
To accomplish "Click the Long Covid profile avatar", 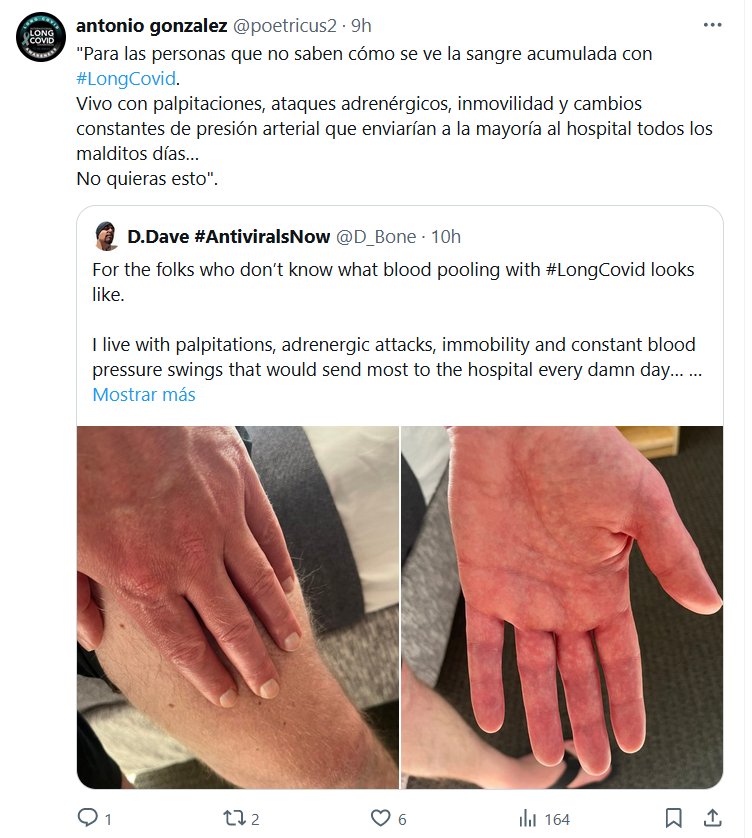I will pos(41,37).
